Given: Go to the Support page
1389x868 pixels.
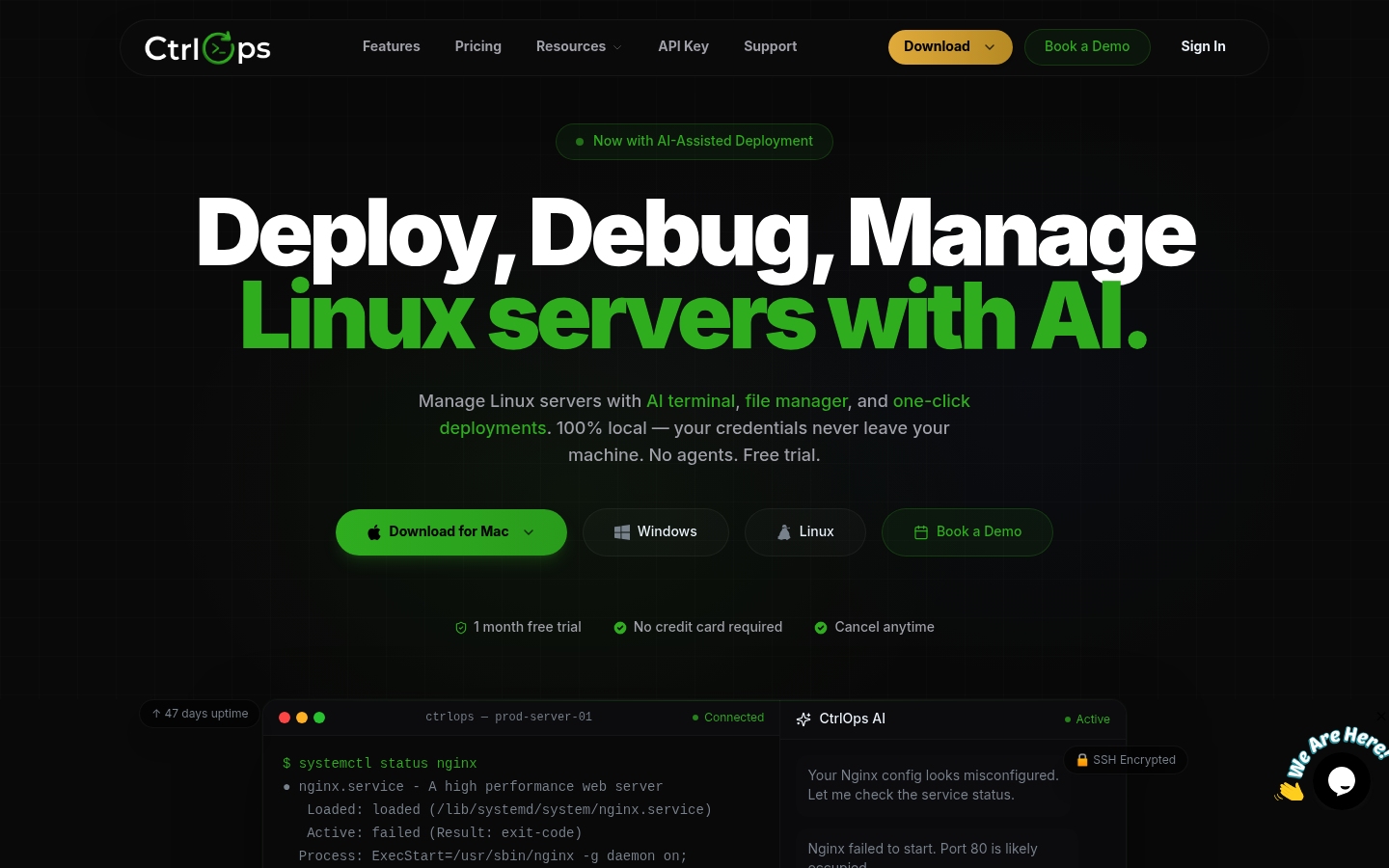Looking at the screenshot, I should pyautogui.click(x=770, y=46).
